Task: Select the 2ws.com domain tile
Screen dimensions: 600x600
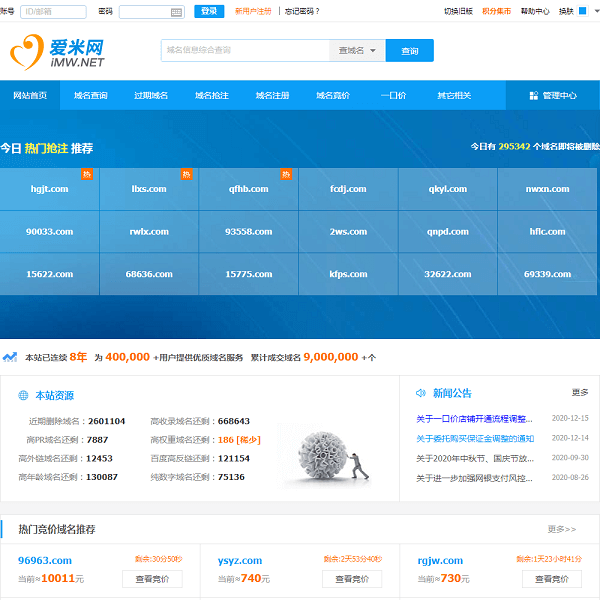Action: tap(348, 232)
